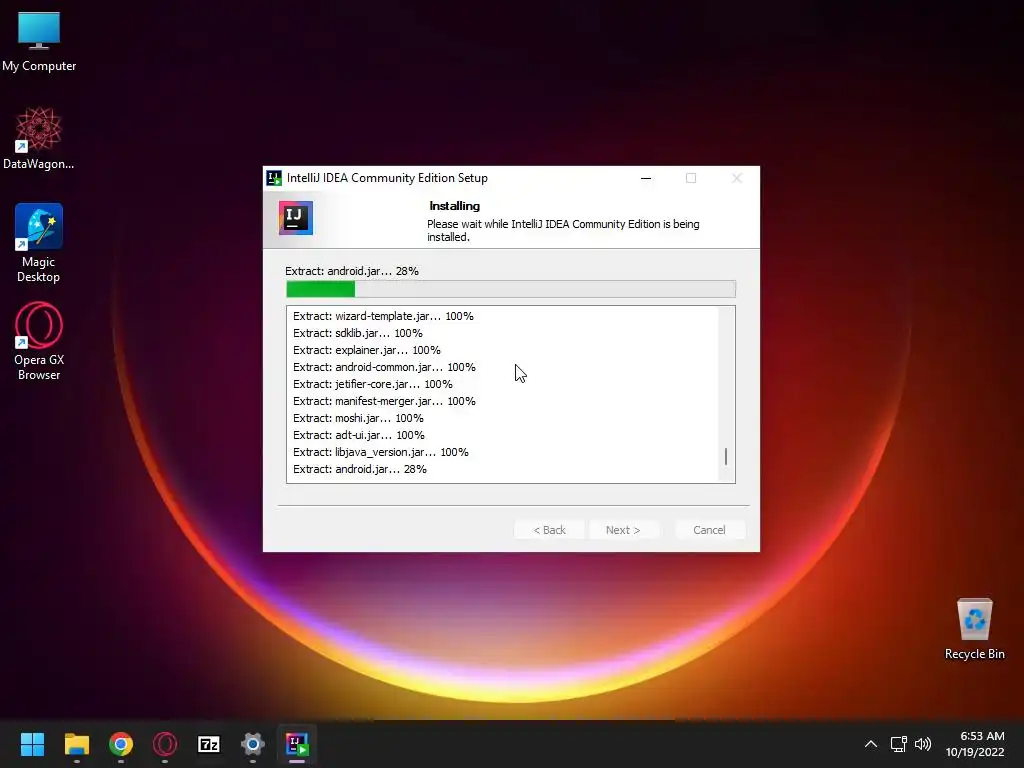The height and width of the screenshot is (768, 1024).
Task: Click the 'IntelliJ IDEA Community Edition Setup' title text
Action: [x=387, y=178]
